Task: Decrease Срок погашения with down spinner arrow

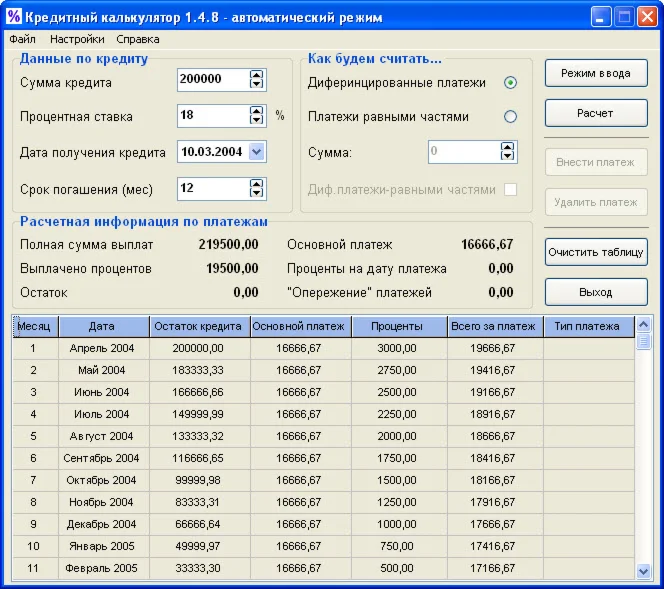Action: coord(257,193)
